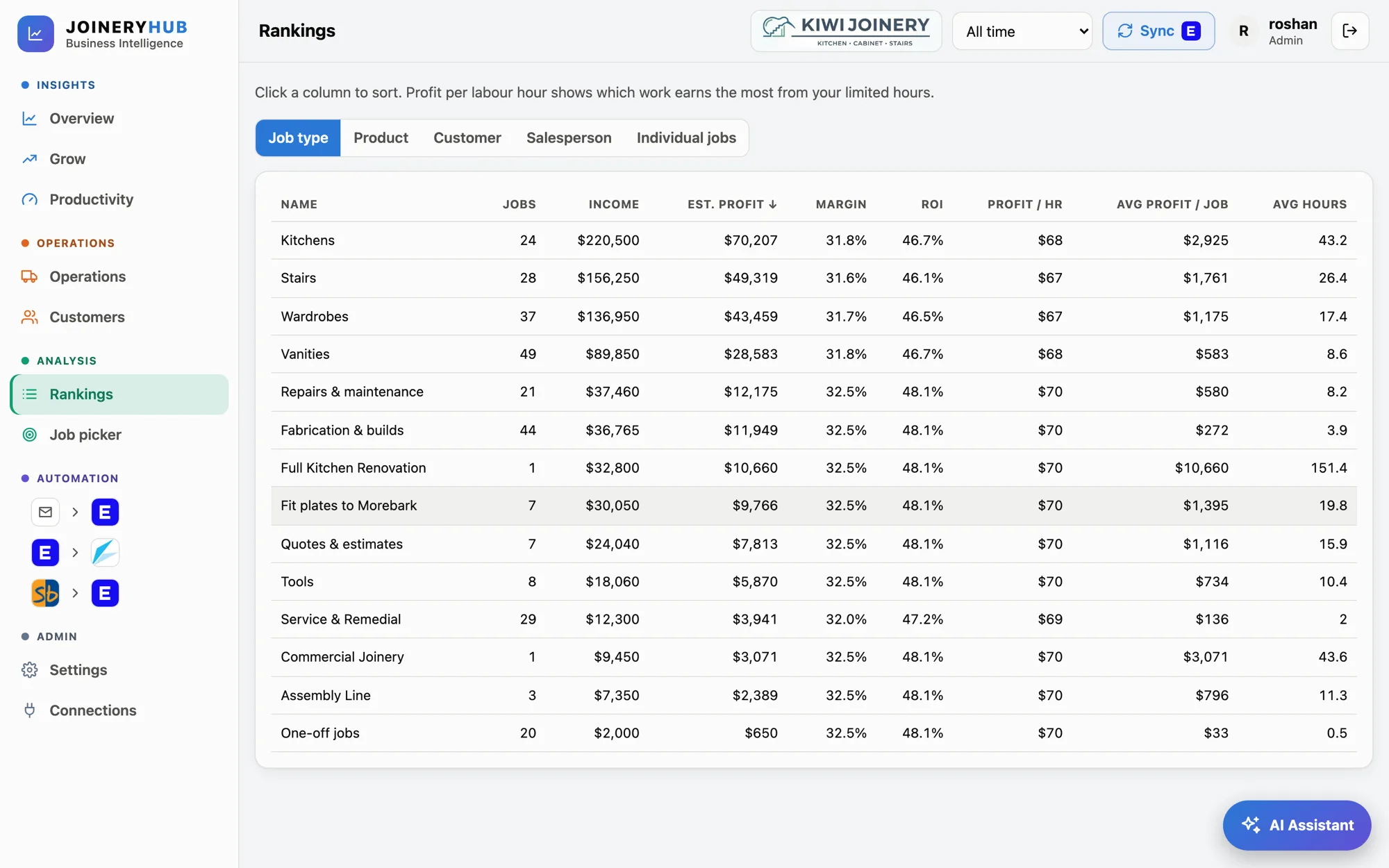Click the Fit plates to Morebark row
The width and height of the screenshot is (1389, 868).
coord(813,506)
